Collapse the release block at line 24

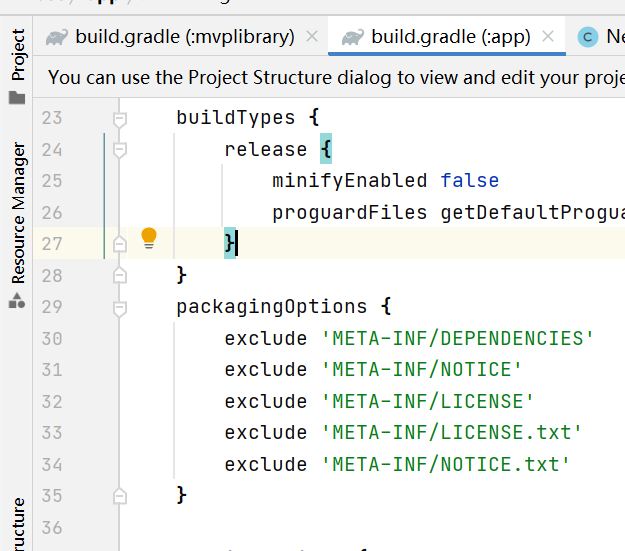coord(120,151)
